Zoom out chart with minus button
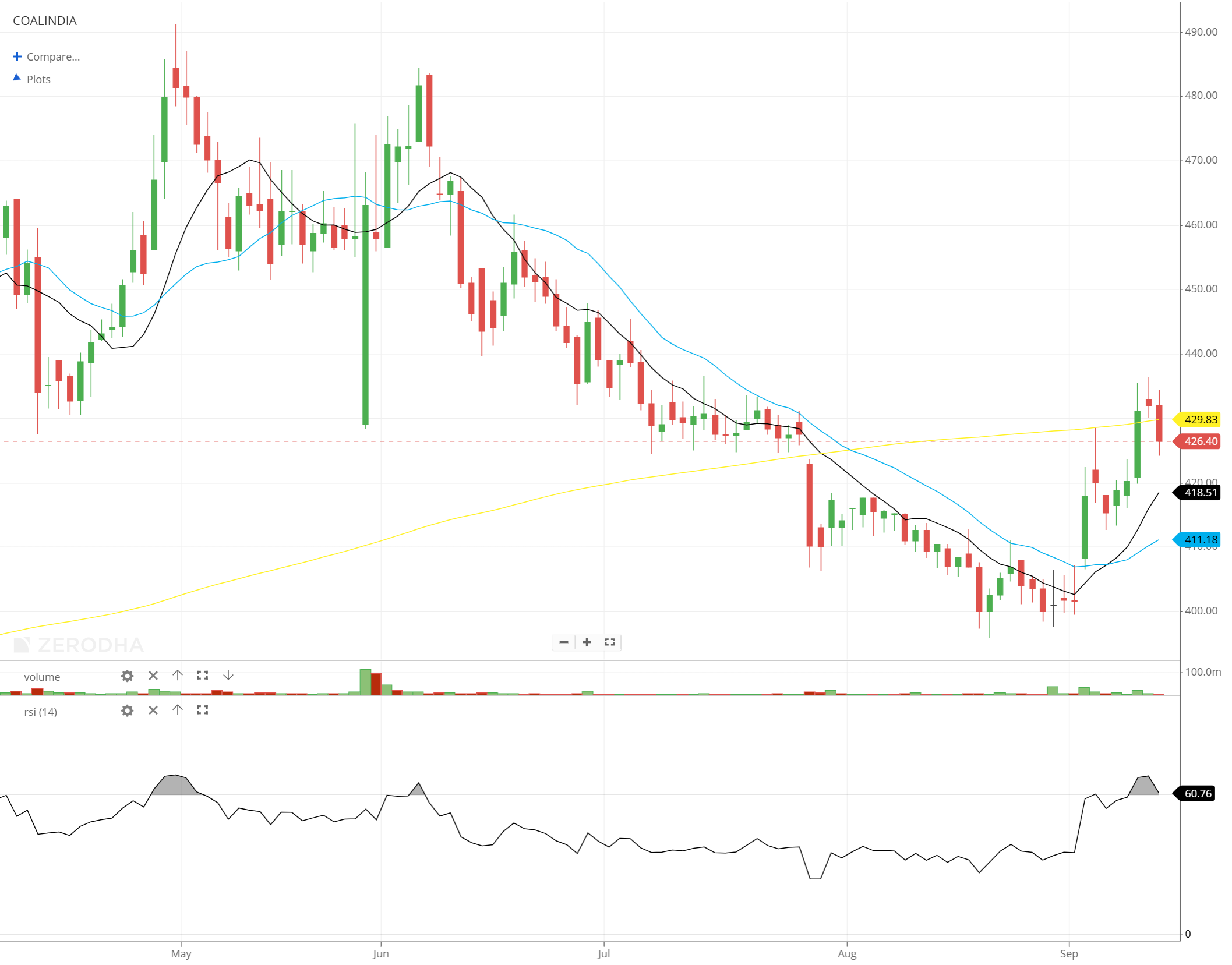 pyautogui.click(x=564, y=642)
